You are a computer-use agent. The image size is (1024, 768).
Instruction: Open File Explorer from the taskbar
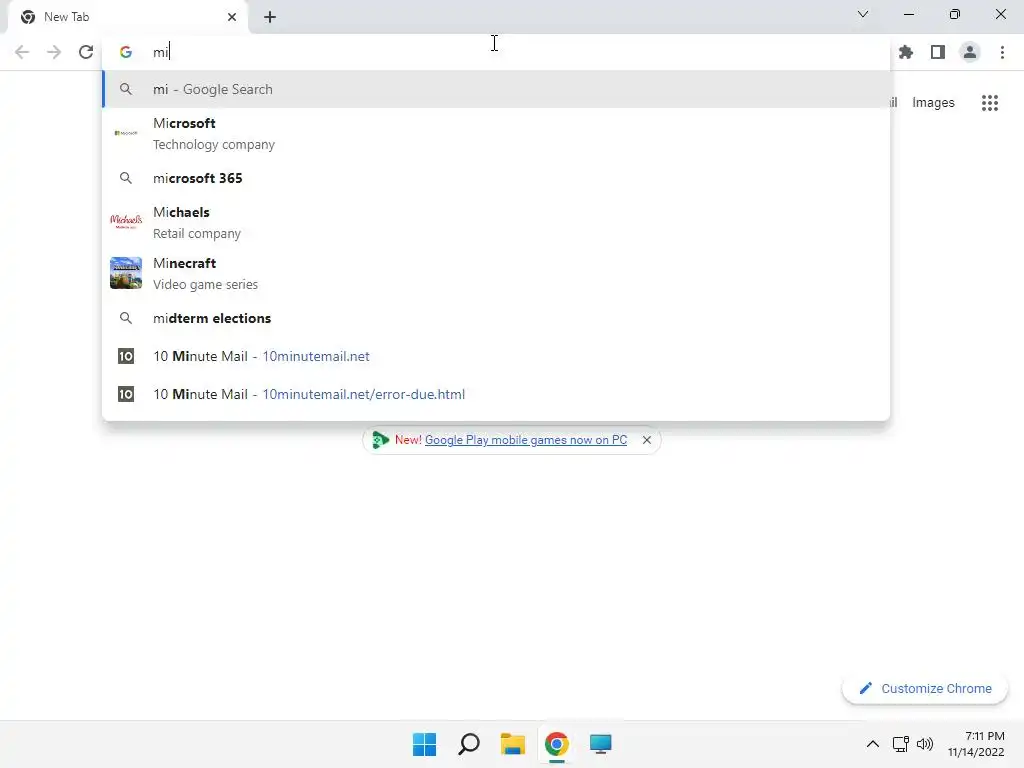513,744
